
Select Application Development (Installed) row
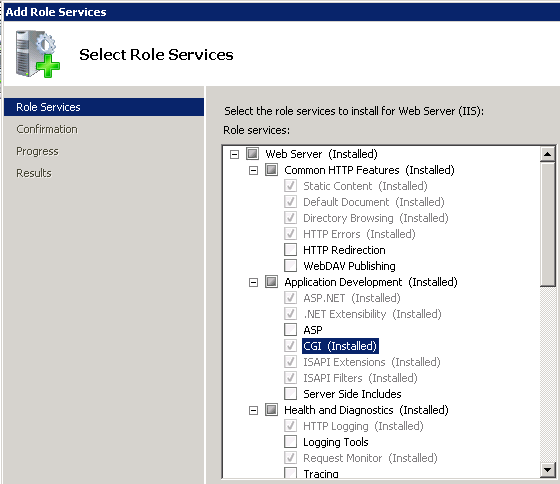click(x=371, y=282)
